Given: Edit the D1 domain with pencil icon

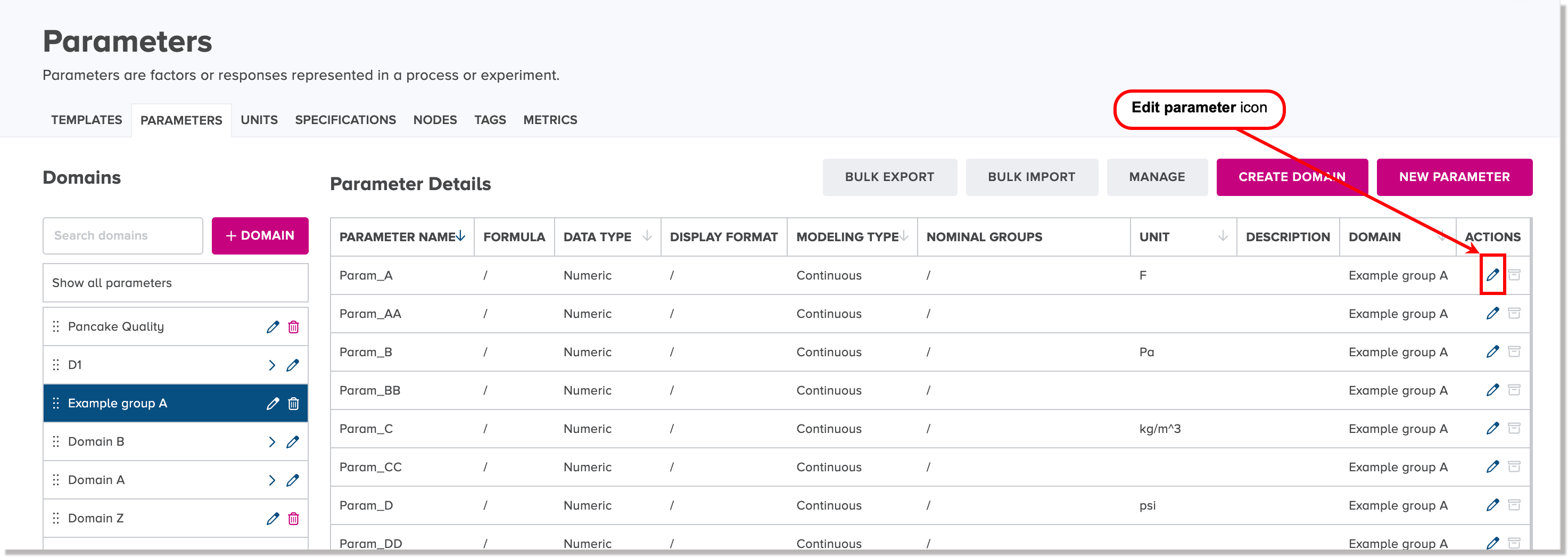Looking at the screenshot, I should [x=293, y=365].
